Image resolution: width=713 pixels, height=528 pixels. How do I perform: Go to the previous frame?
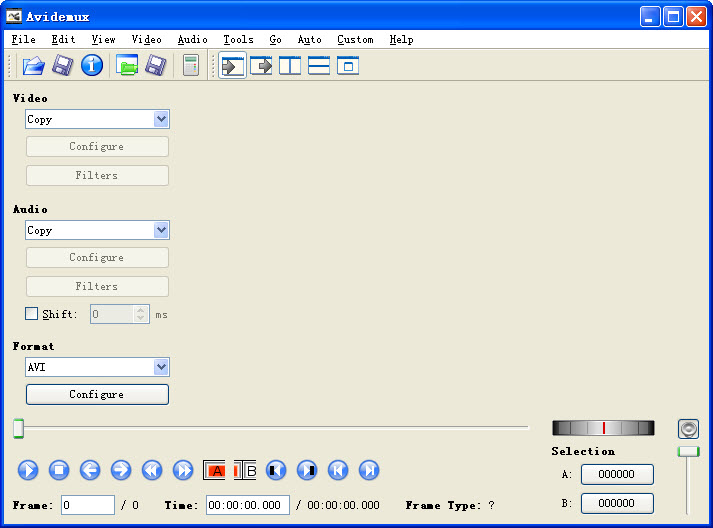[90, 470]
